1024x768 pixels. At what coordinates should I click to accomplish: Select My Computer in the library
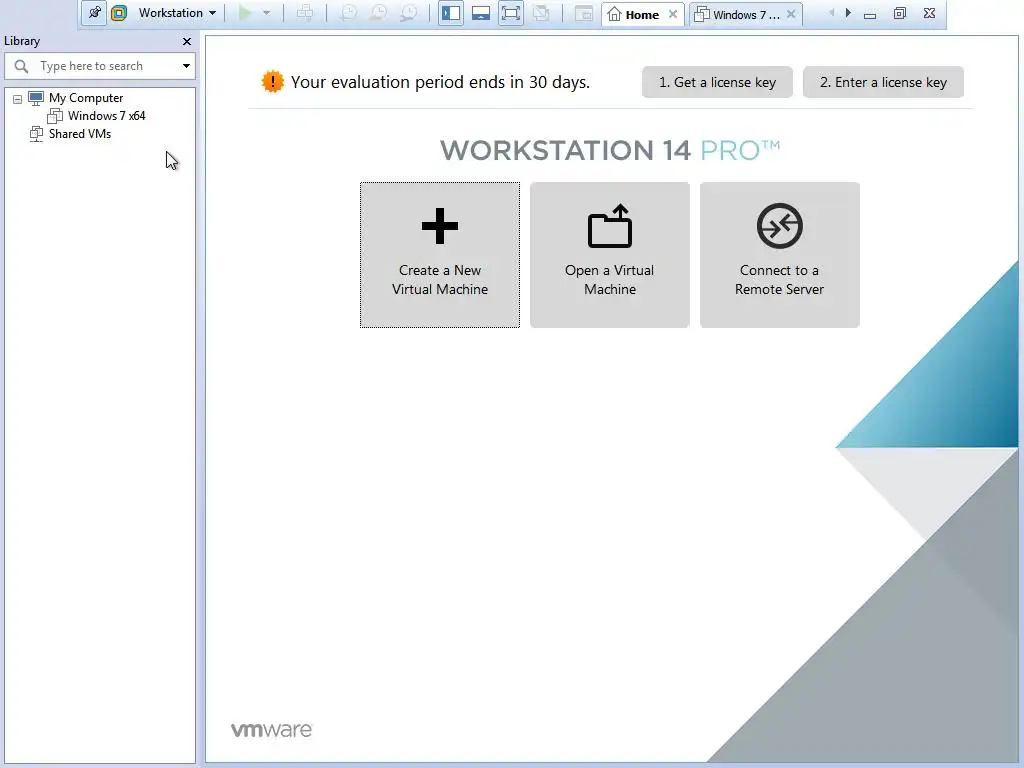86,98
